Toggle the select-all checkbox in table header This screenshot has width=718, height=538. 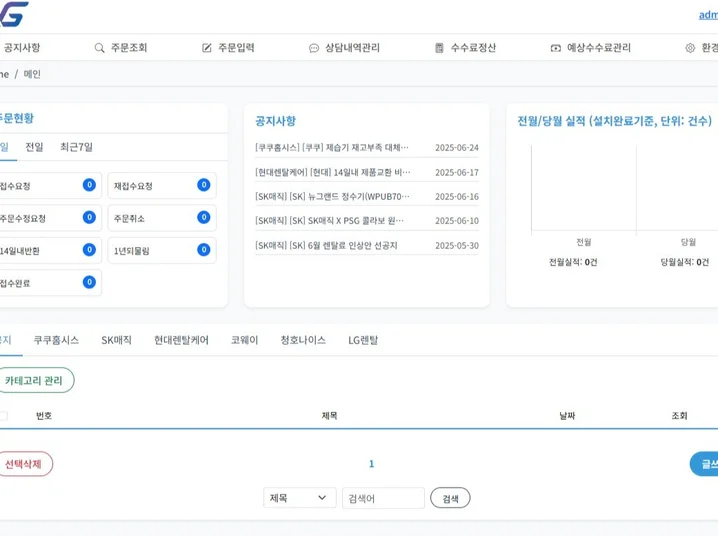coord(4,416)
